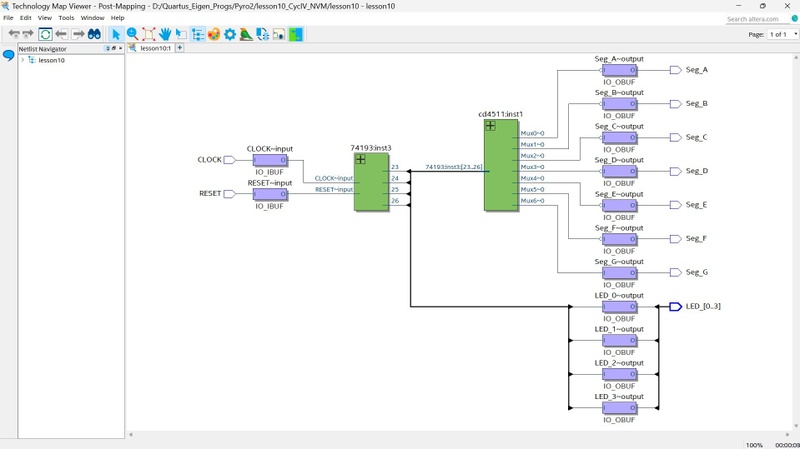
Task: Select the 74193:inst3 green block
Action: click(x=371, y=182)
